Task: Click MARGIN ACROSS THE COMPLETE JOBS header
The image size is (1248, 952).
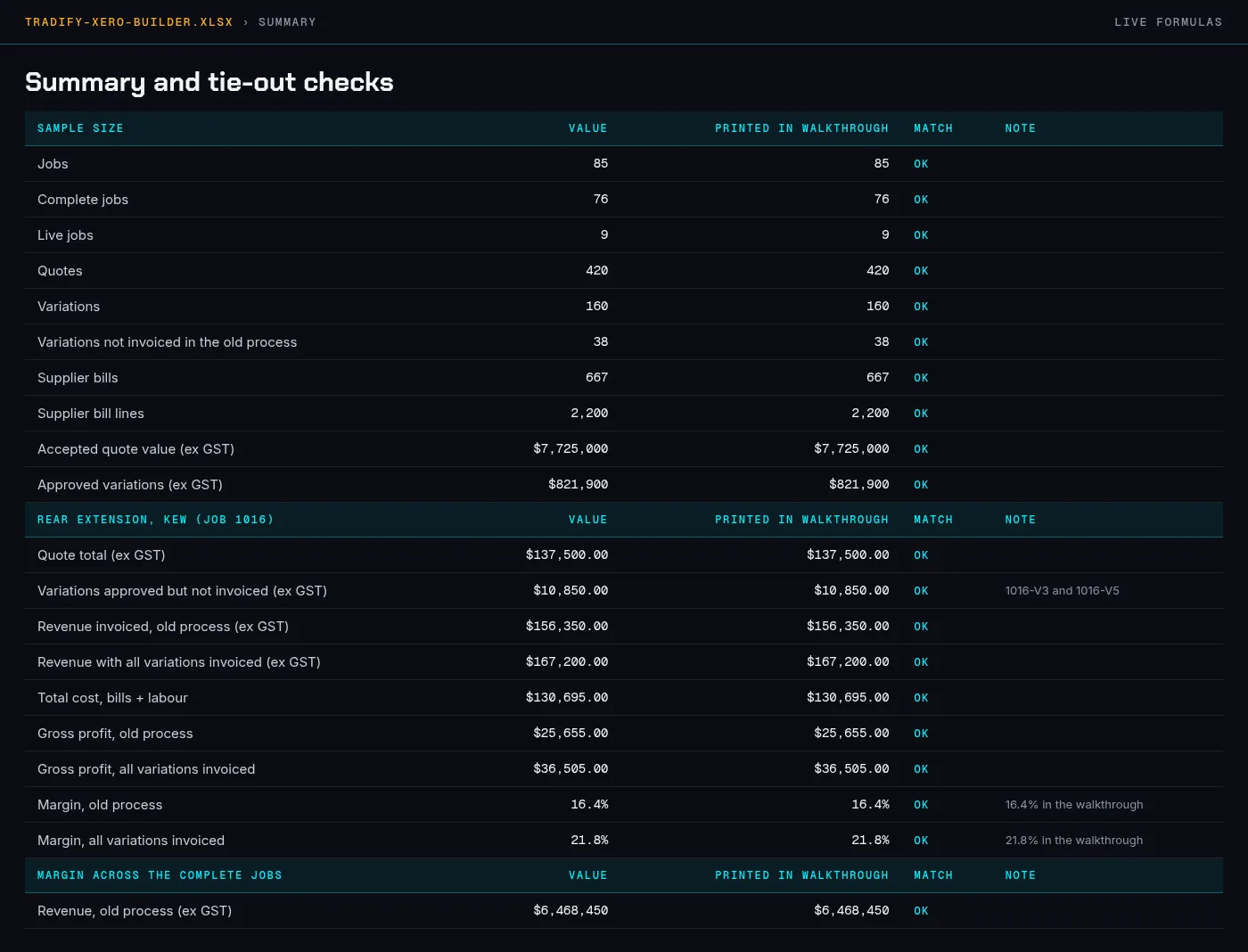Action: point(160,875)
